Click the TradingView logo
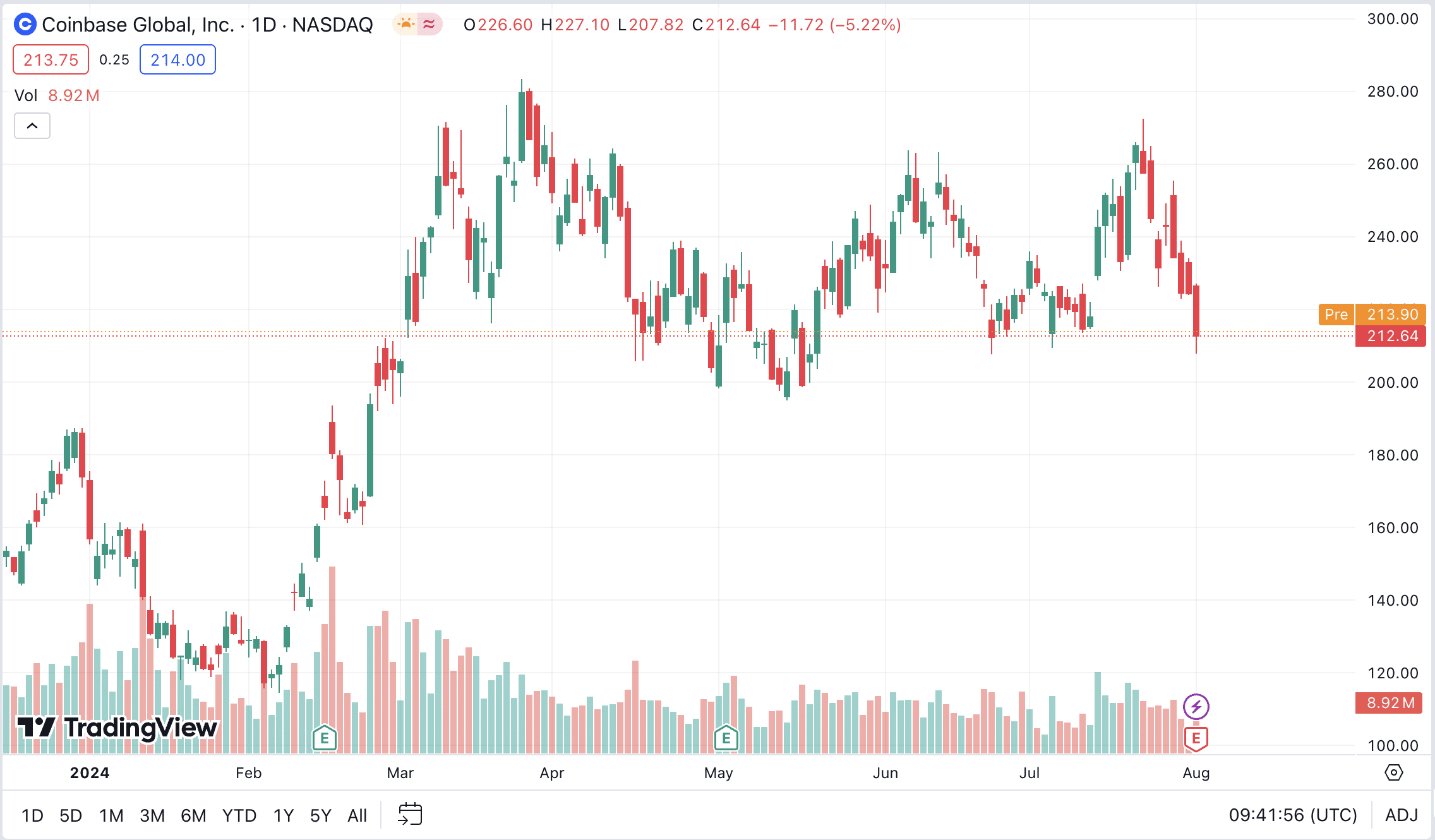The height and width of the screenshot is (840, 1435). pos(117,728)
